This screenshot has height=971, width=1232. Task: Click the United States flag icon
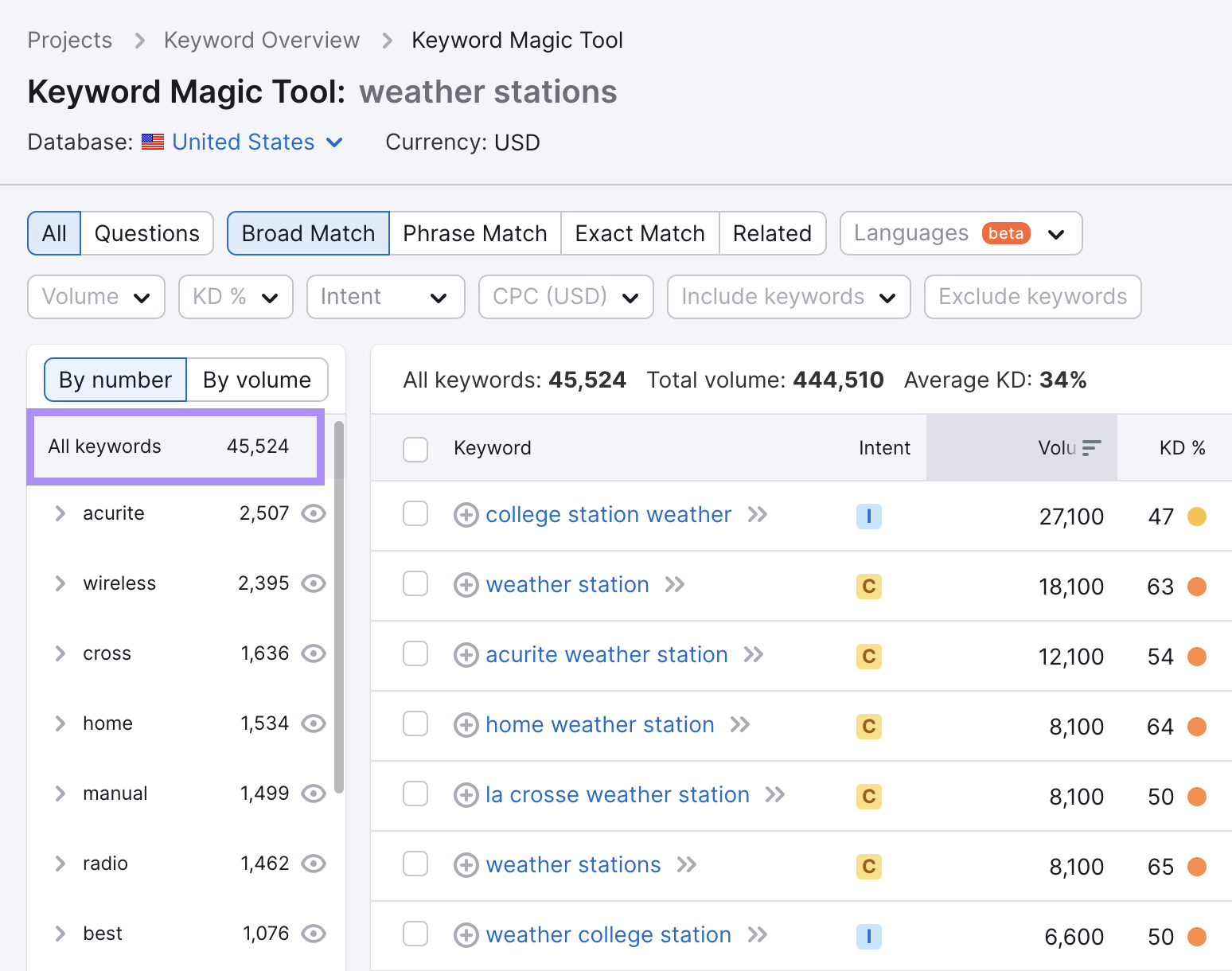[x=153, y=142]
